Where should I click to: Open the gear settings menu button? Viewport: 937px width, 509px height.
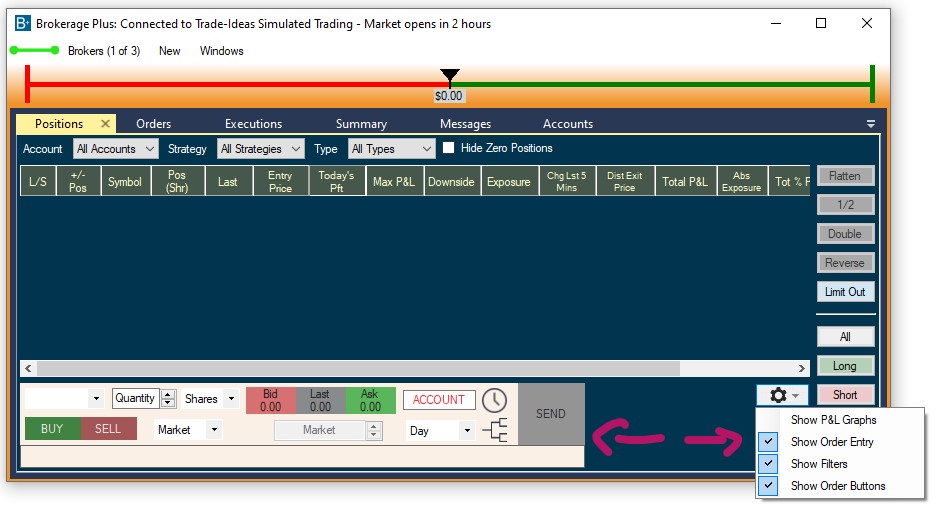pyautogui.click(x=783, y=396)
